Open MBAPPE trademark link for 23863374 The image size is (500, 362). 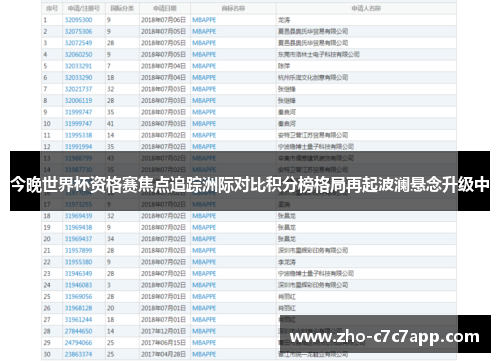[204, 354]
